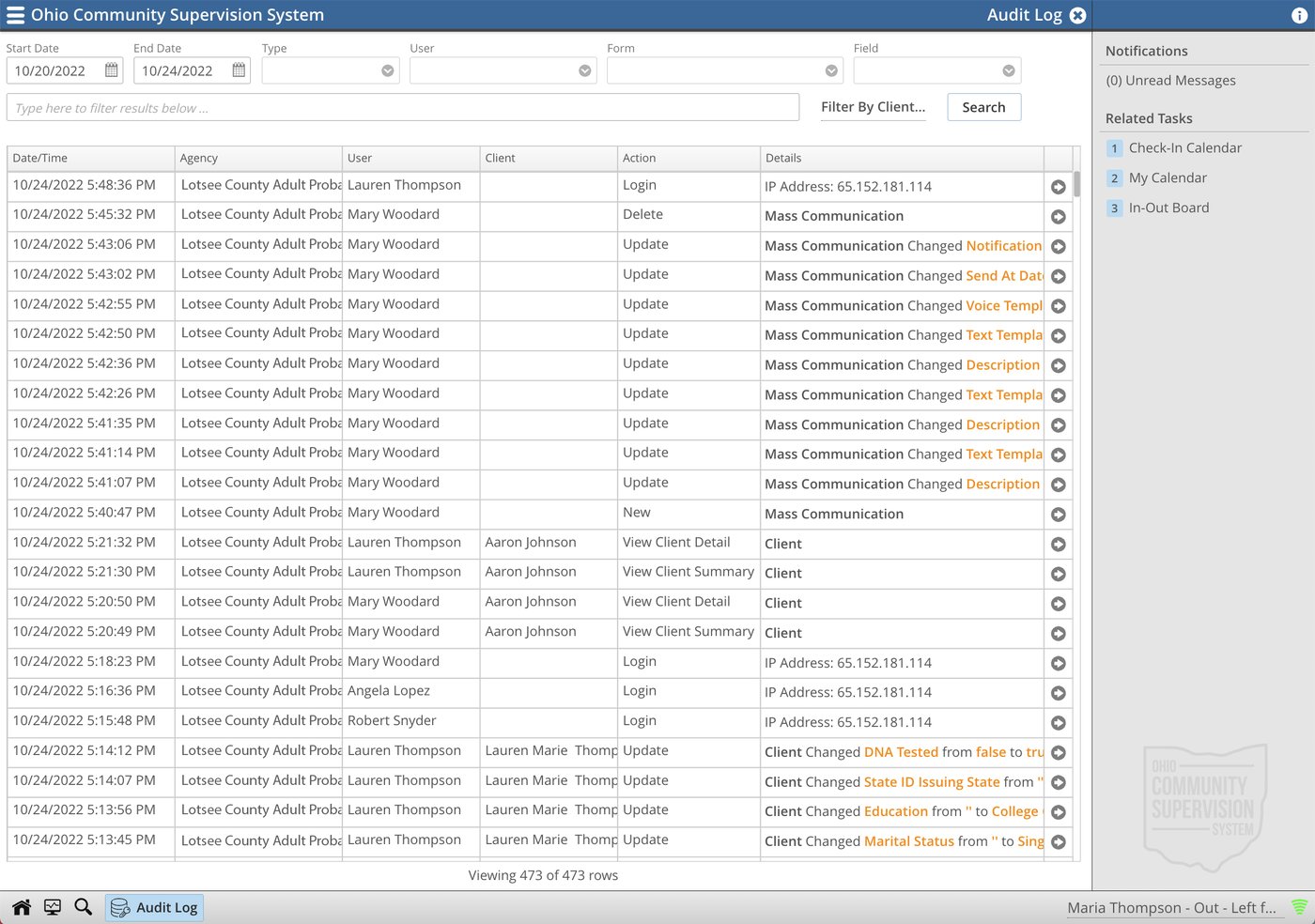Open the End Date calendar picker icon
The height and width of the screenshot is (924, 1315).
[239, 69]
